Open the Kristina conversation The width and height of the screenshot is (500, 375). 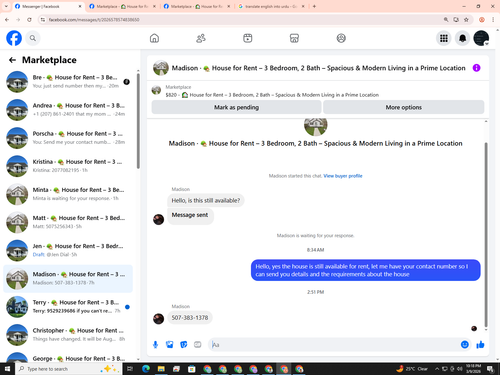pyautogui.click(x=68, y=166)
